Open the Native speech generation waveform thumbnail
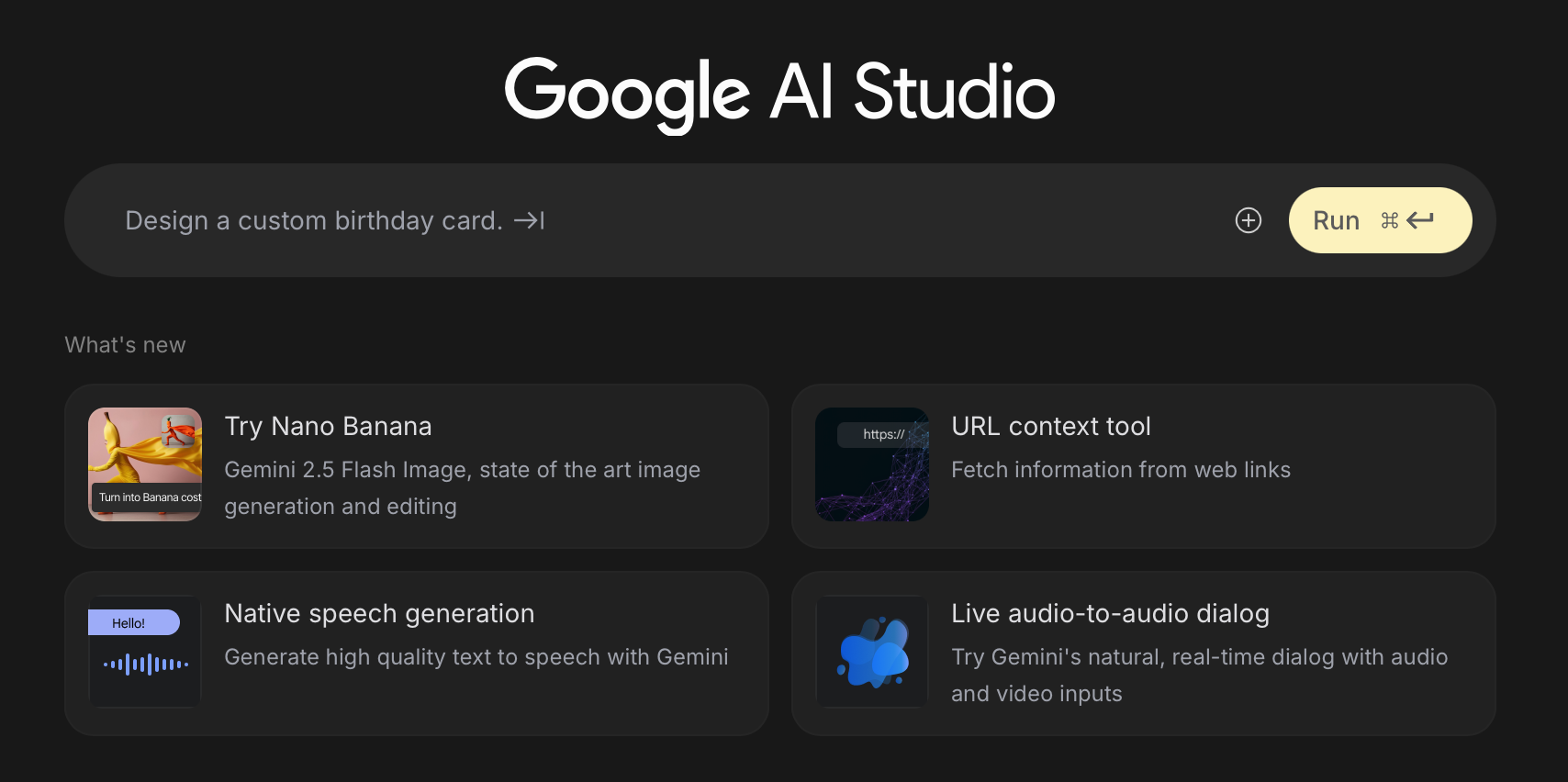Viewport: 1568px width, 782px height. 145,652
